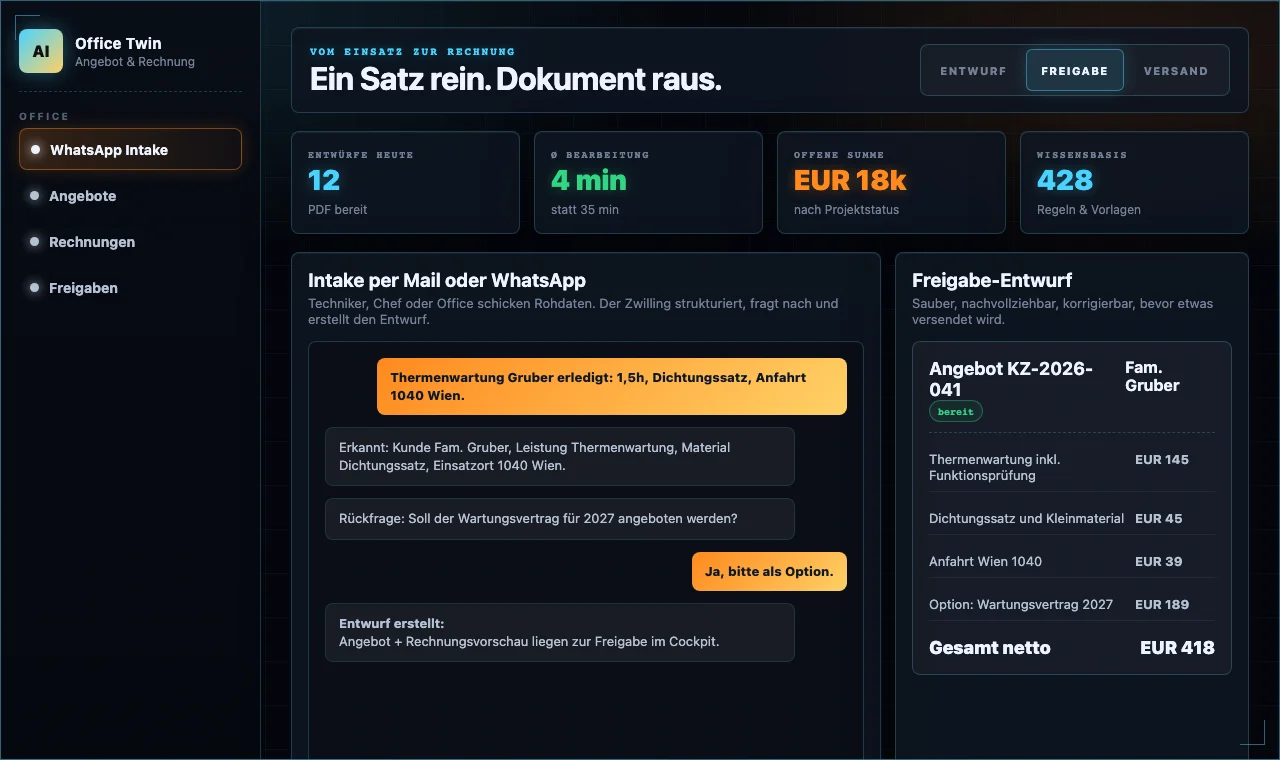Click the 'Ein Satz rein. Dokument raus.' headline
Viewport: 1280px width, 760px height.
click(515, 79)
